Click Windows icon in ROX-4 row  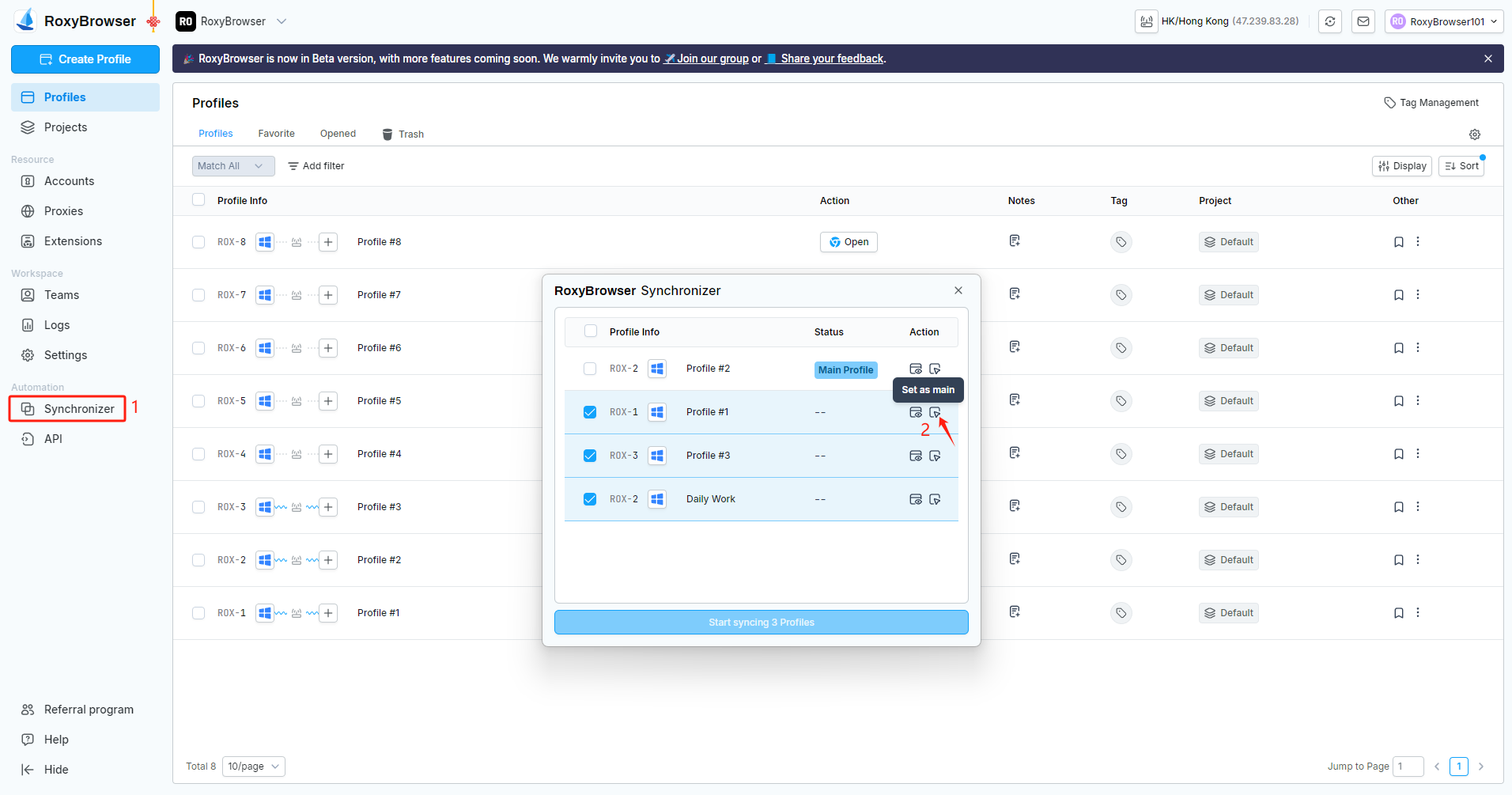coord(265,454)
